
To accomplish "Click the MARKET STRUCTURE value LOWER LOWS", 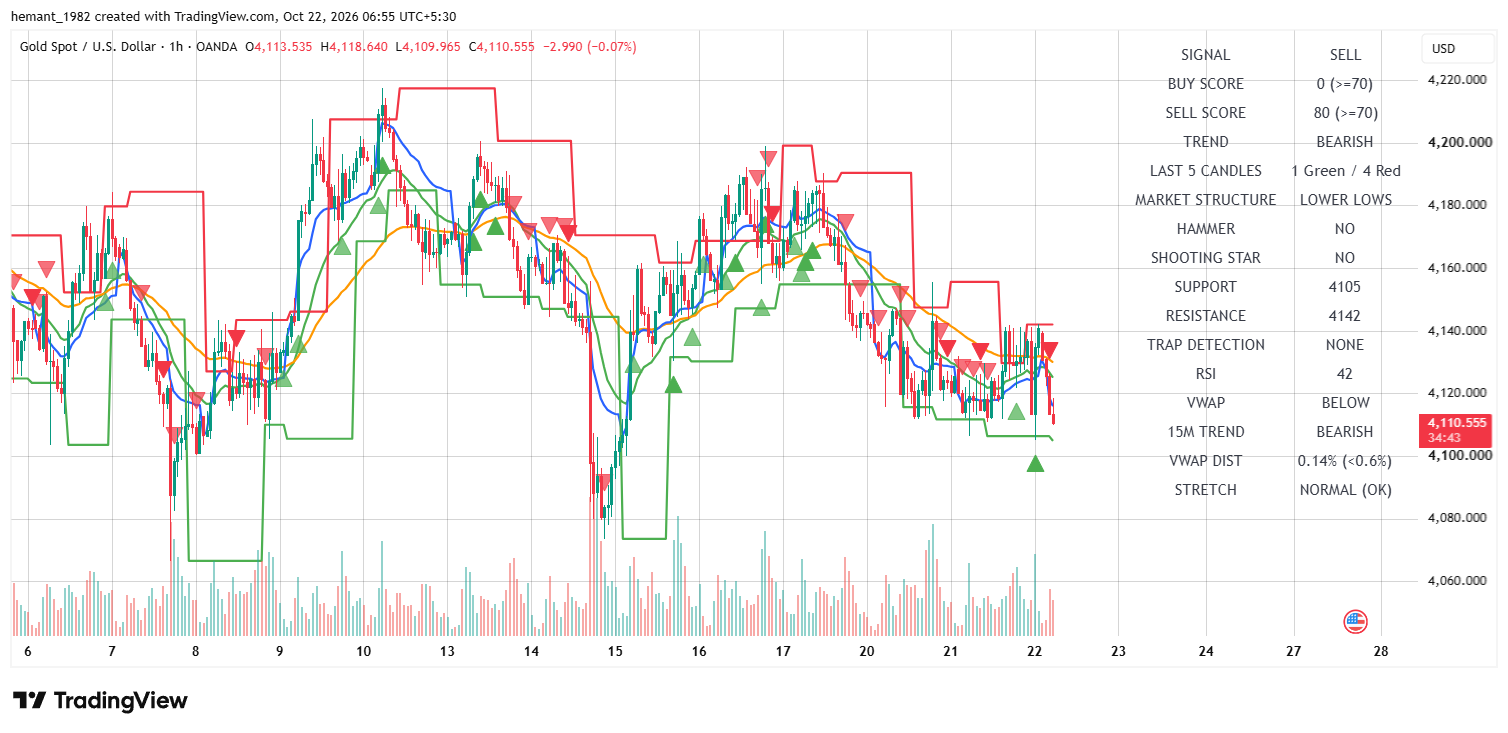I will click(1345, 200).
